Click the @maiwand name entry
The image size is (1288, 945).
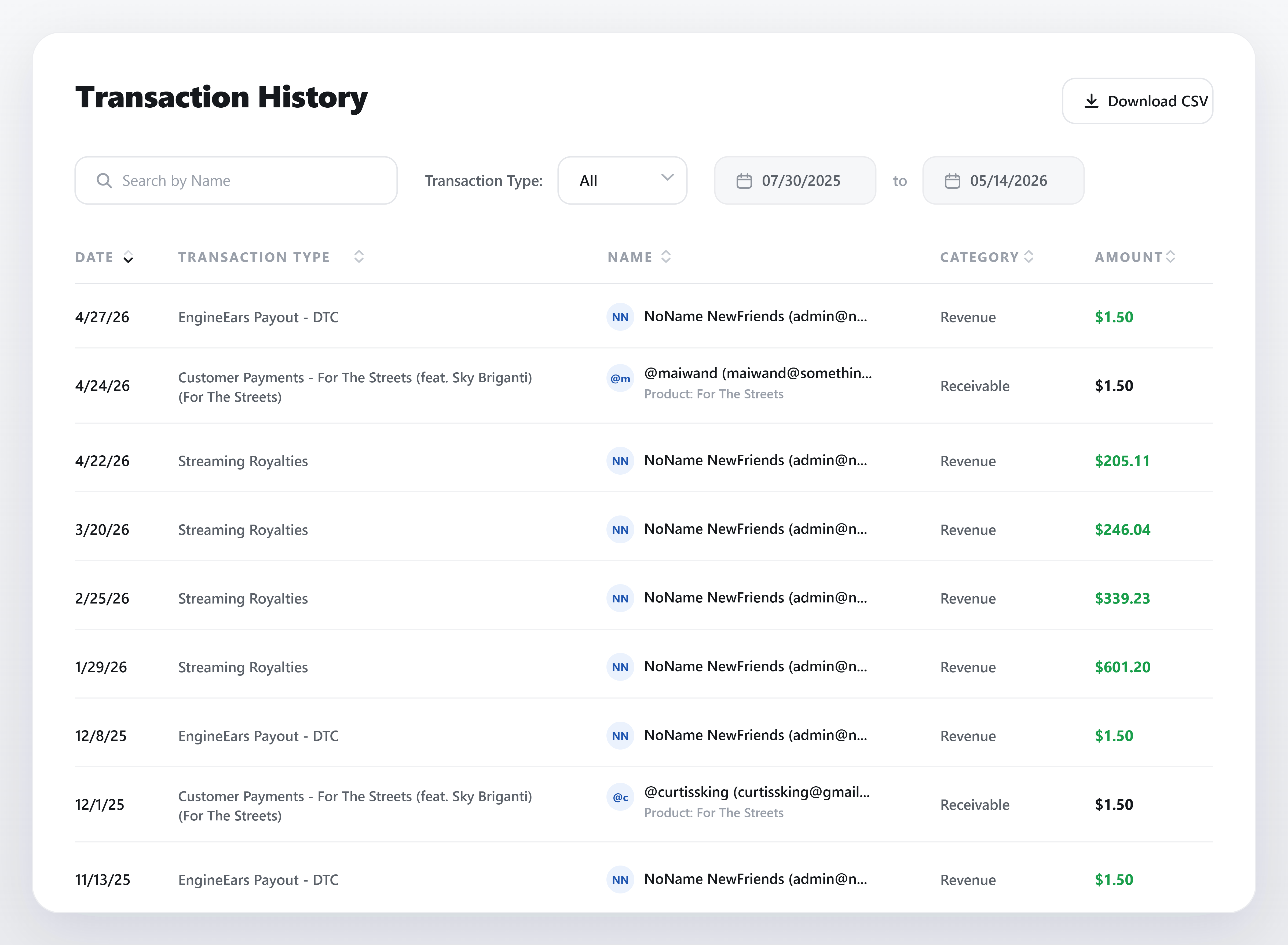(x=758, y=373)
